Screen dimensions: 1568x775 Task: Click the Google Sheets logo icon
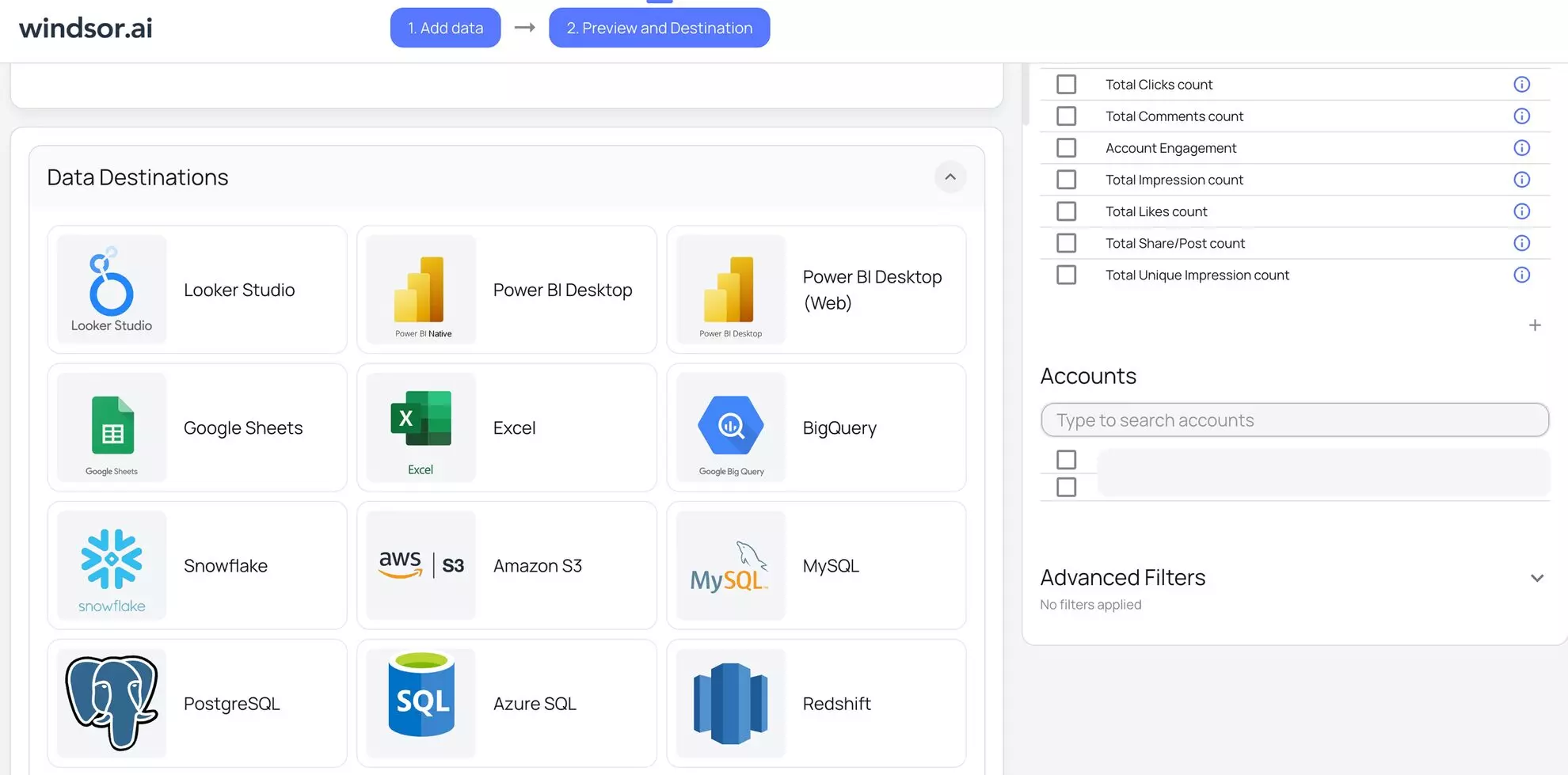[x=112, y=427]
